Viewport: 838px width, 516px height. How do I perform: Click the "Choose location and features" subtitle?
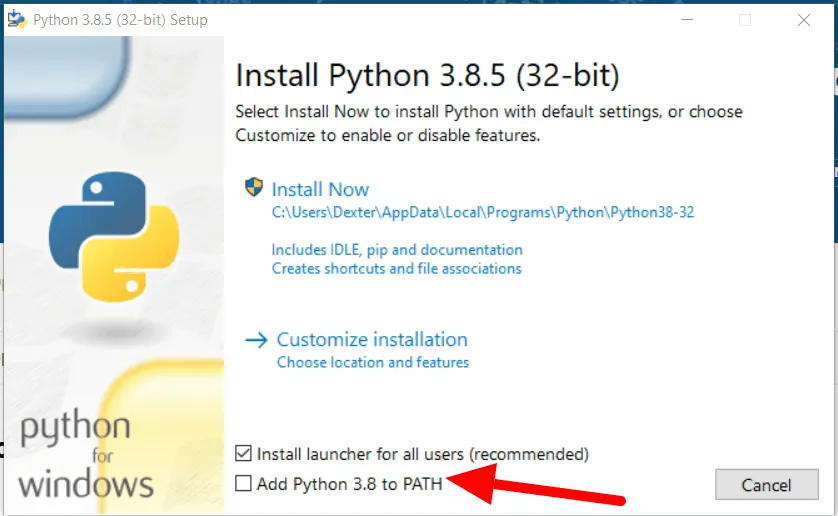(x=372, y=362)
